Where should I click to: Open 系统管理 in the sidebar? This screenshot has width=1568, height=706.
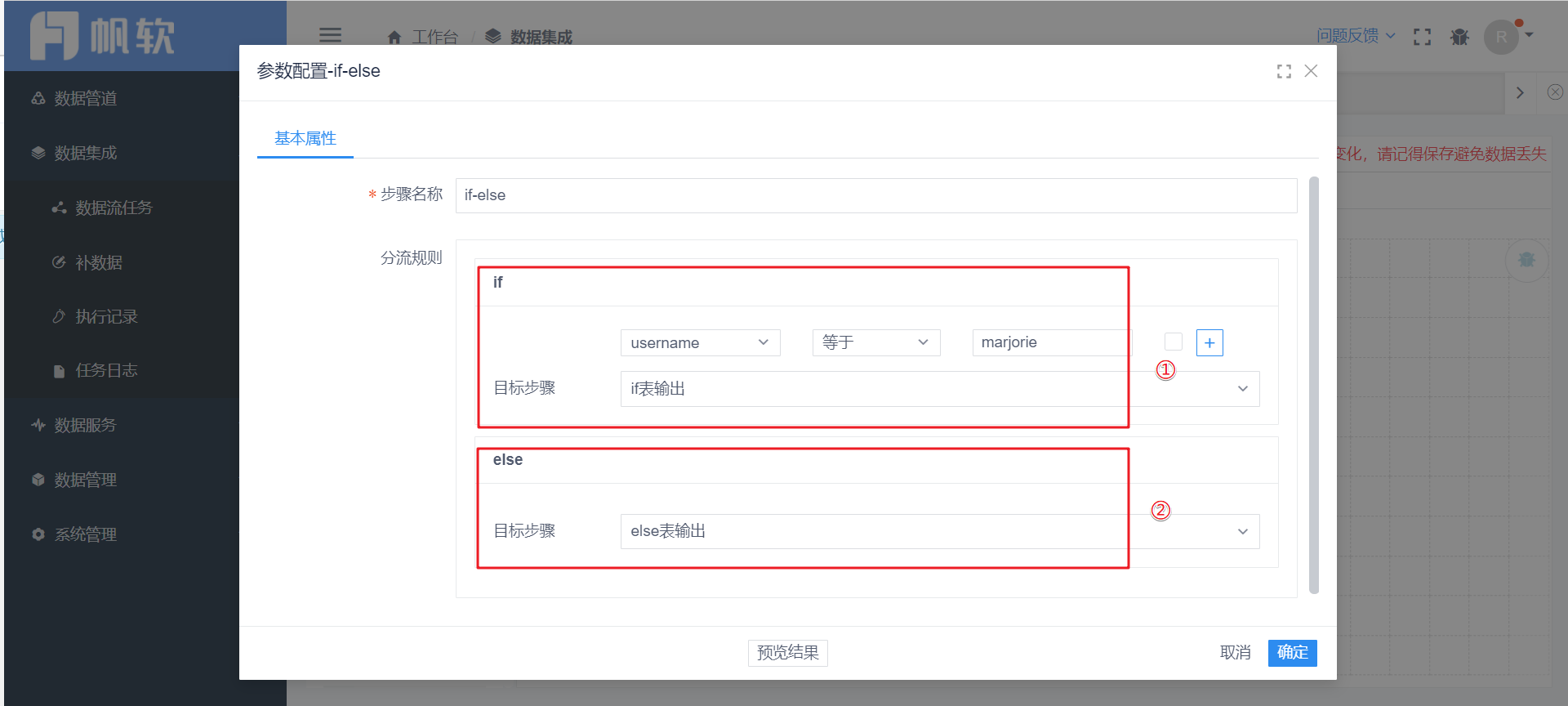pyautogui.click(x=86, y=534)
